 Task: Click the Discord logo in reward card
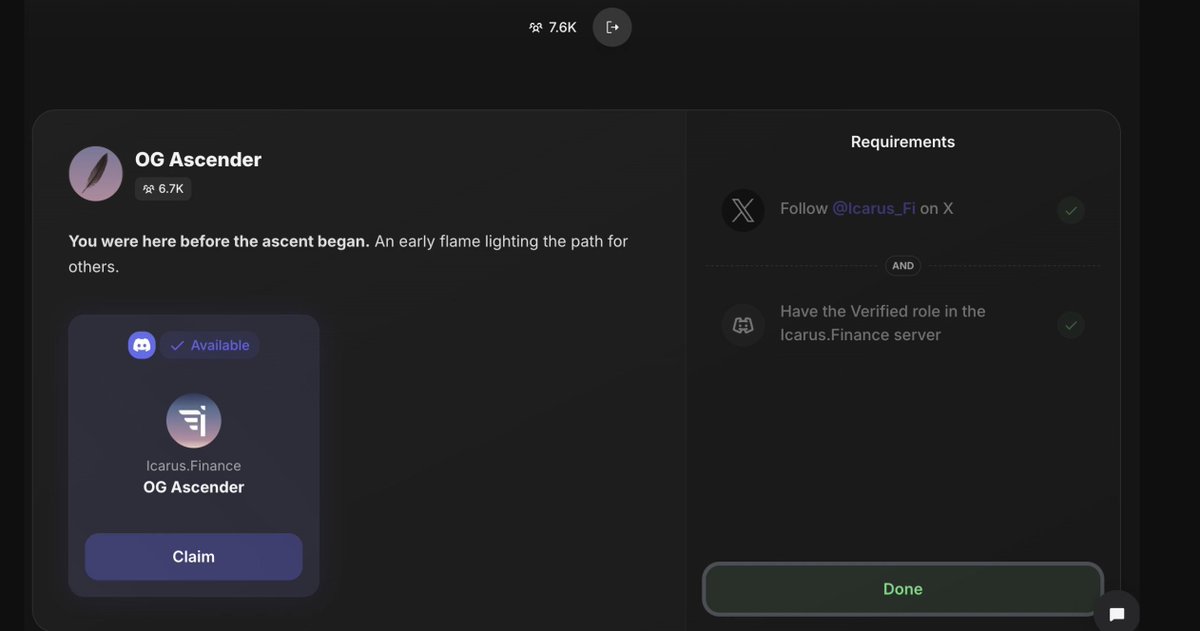pyautogui.click(x=142, y=345)
